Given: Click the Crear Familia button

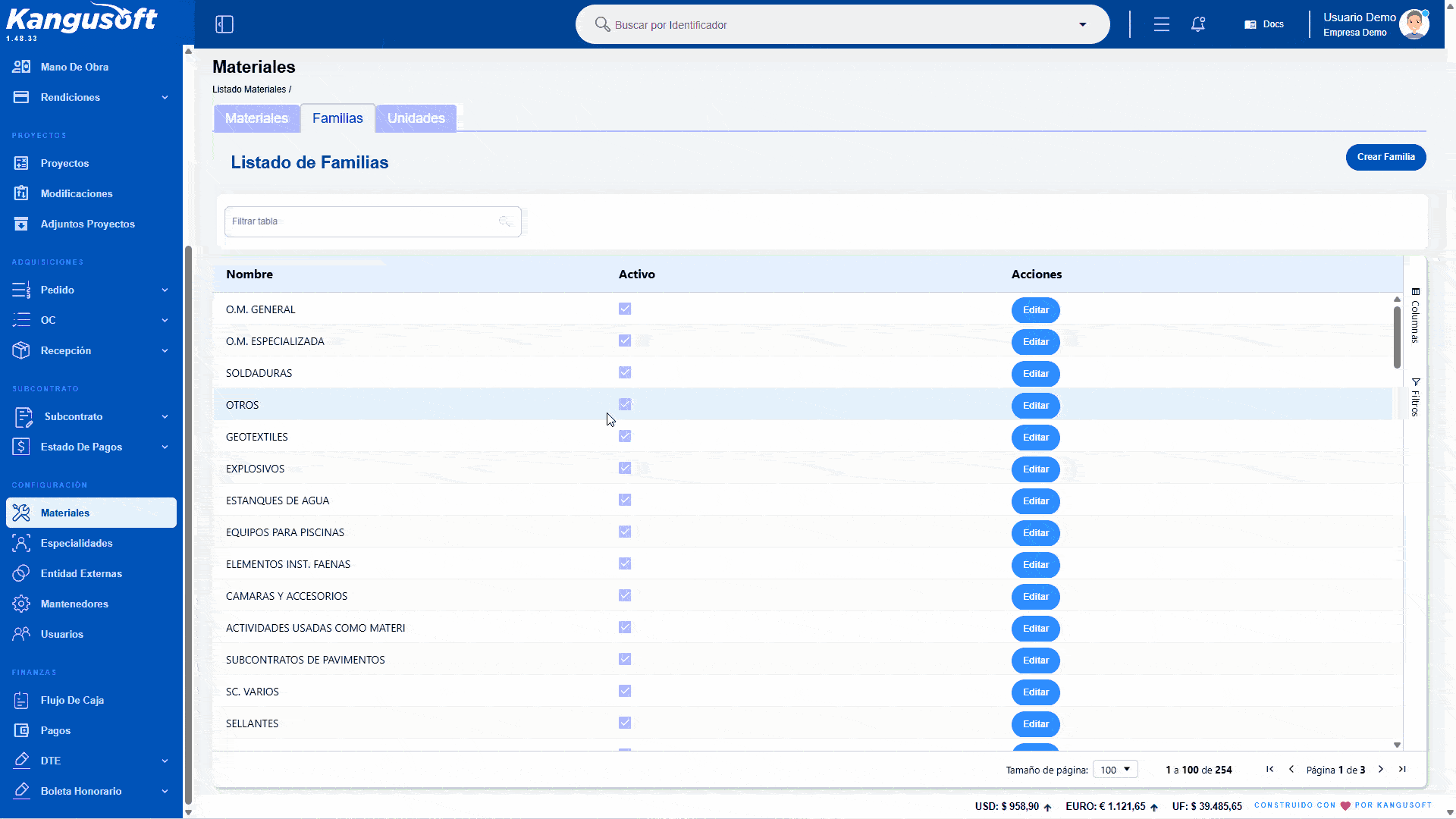Looking at the screenshot, I should click(x=1385, y=157).
